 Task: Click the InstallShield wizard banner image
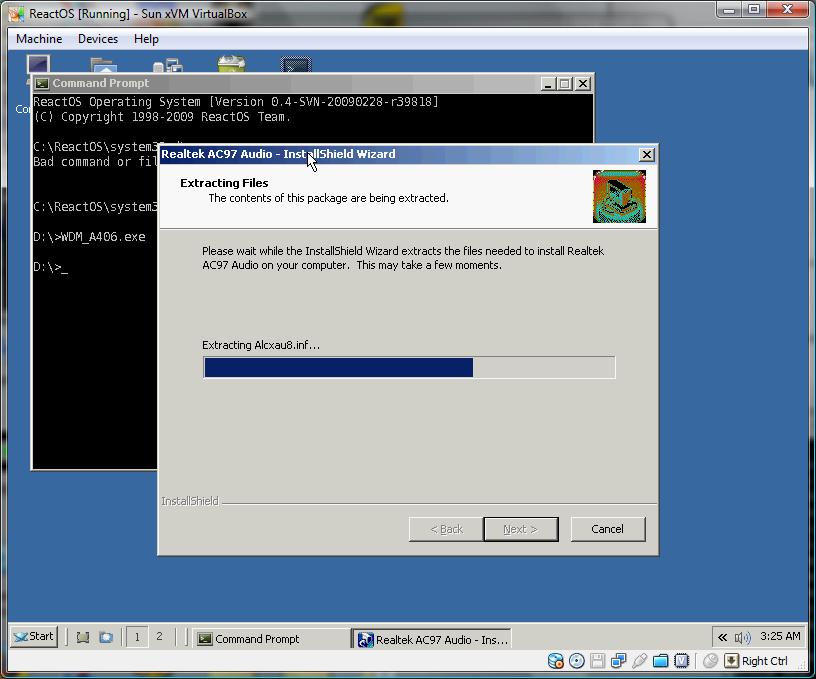click(x=619, y=196)
